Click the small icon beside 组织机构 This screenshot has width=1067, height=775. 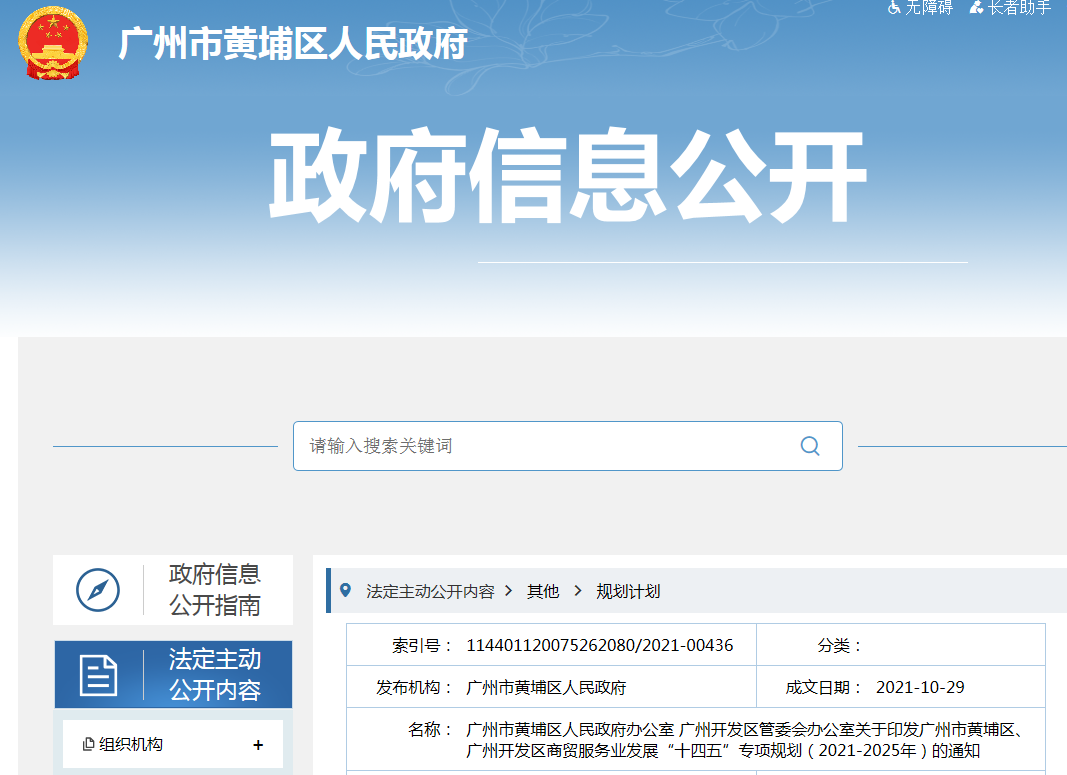pos(89,744)
